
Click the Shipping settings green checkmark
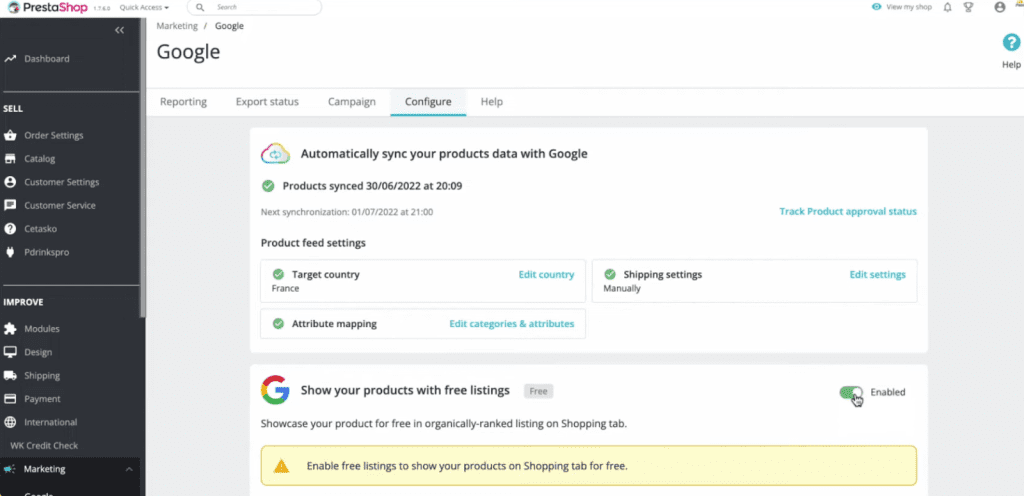[610, 274]
